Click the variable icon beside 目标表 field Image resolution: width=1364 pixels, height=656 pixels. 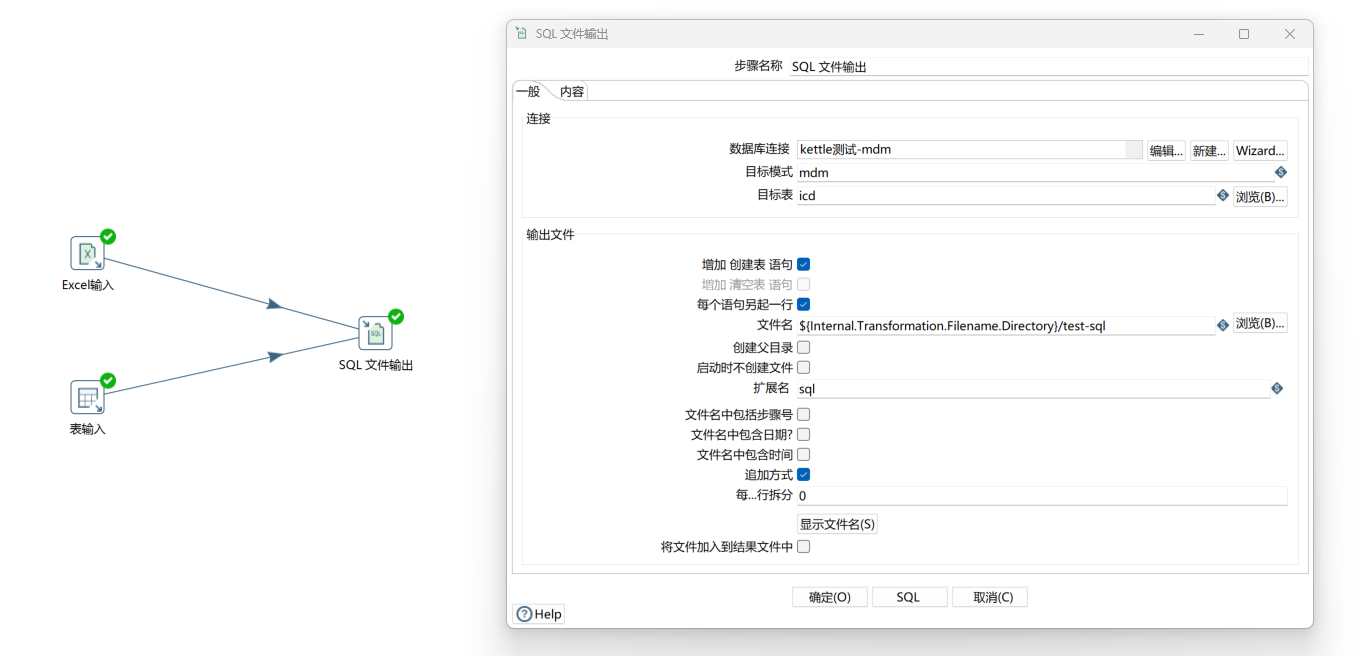pyautogui.click(x=1222, y=195)
